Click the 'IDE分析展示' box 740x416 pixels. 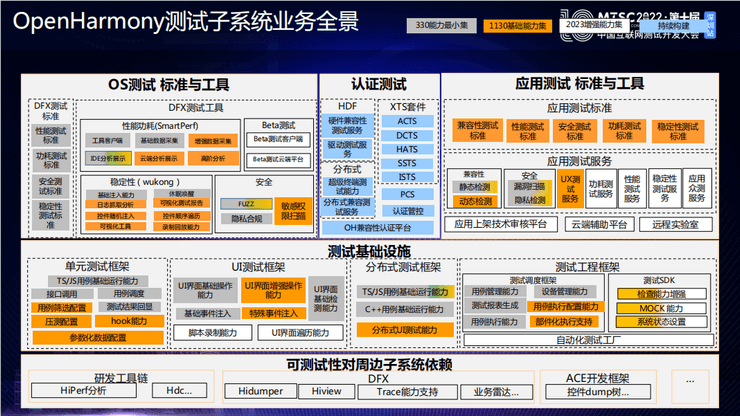pyautogui.click(x=108, y=159)
